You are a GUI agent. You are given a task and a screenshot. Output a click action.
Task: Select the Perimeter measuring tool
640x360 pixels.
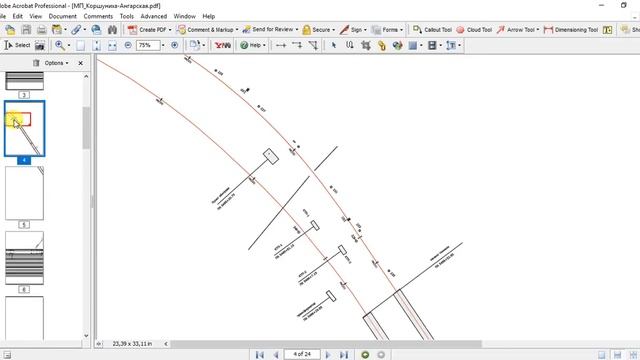point(297,45)
